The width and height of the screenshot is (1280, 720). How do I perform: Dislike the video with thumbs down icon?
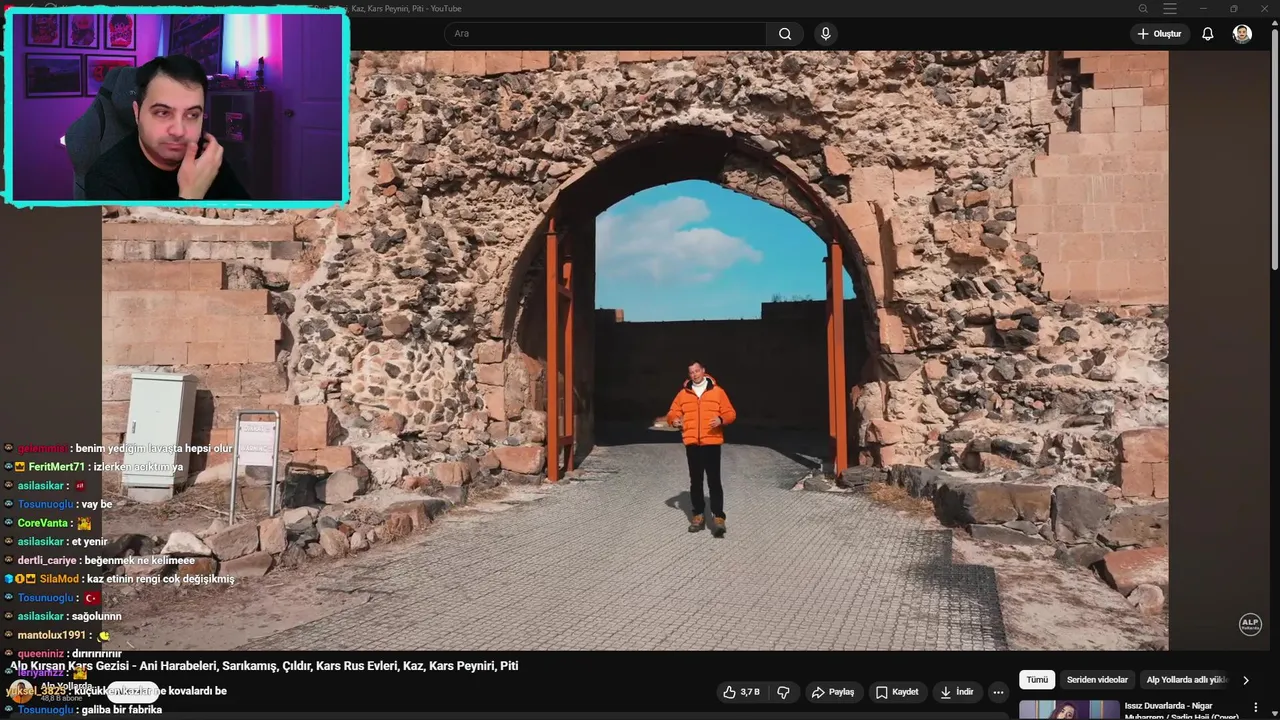[x=783, y=692]
